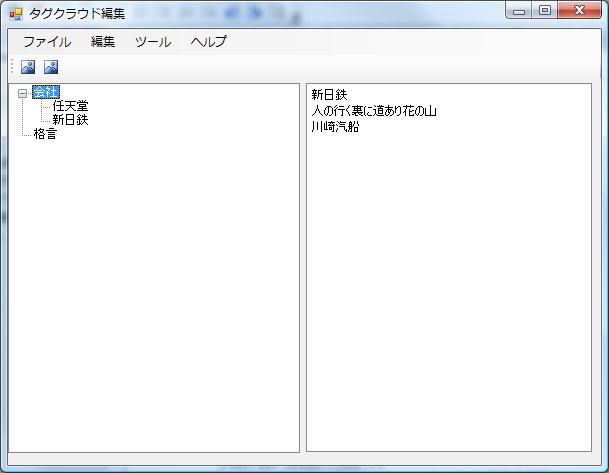Viewport: 609px width, 473px height.
Task: Close the タグクラウド編集 window
Action: click(x=579, y=11)
